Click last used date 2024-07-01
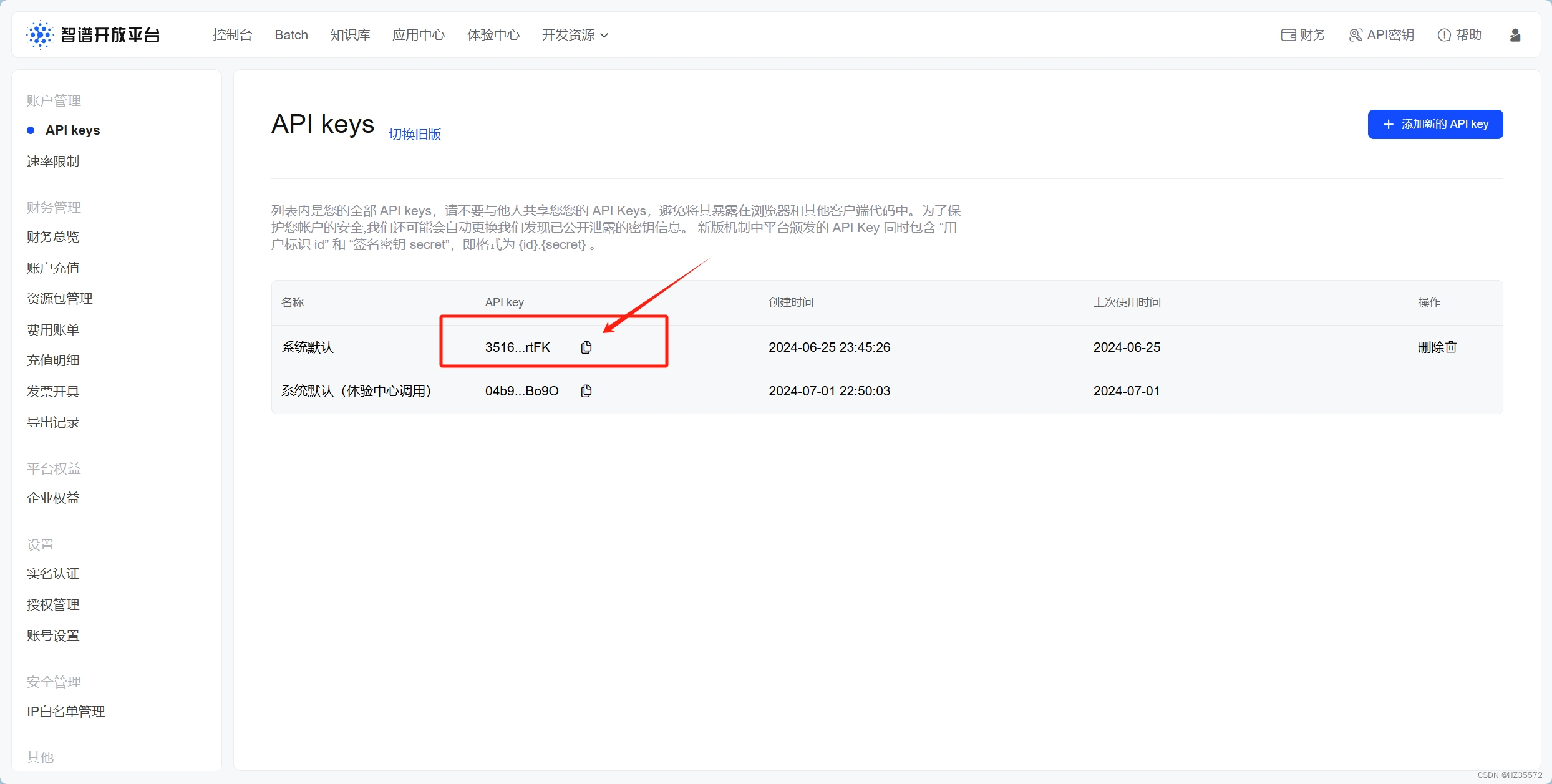This screenshot has width=1552, height=784. point(1127,391)
